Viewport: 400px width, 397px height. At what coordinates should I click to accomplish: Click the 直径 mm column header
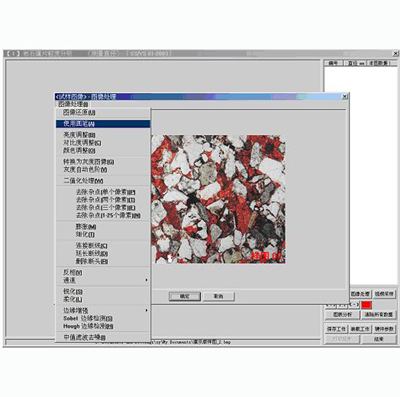point(356,63)
